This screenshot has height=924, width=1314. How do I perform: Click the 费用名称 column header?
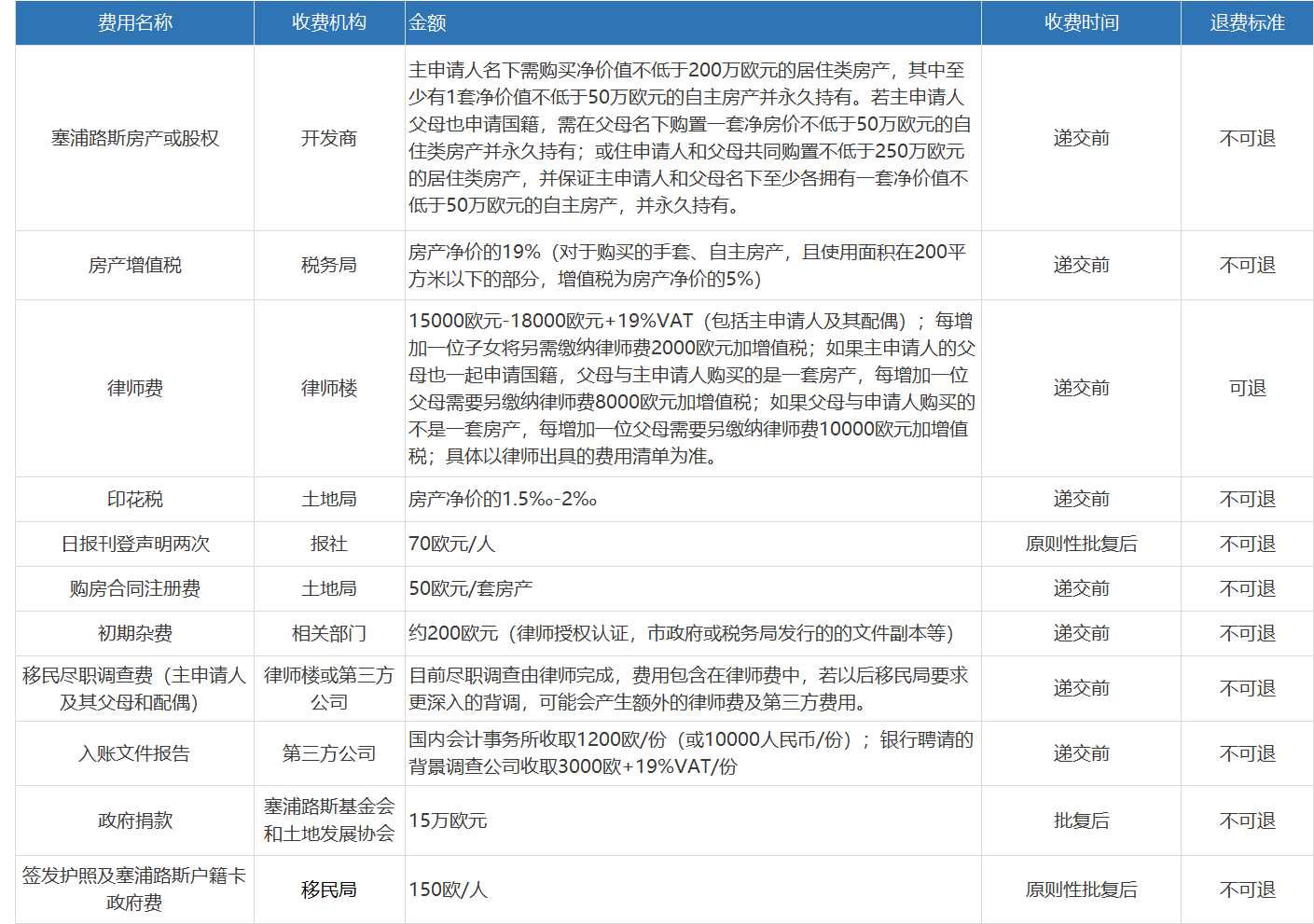[x=135, y=22]
